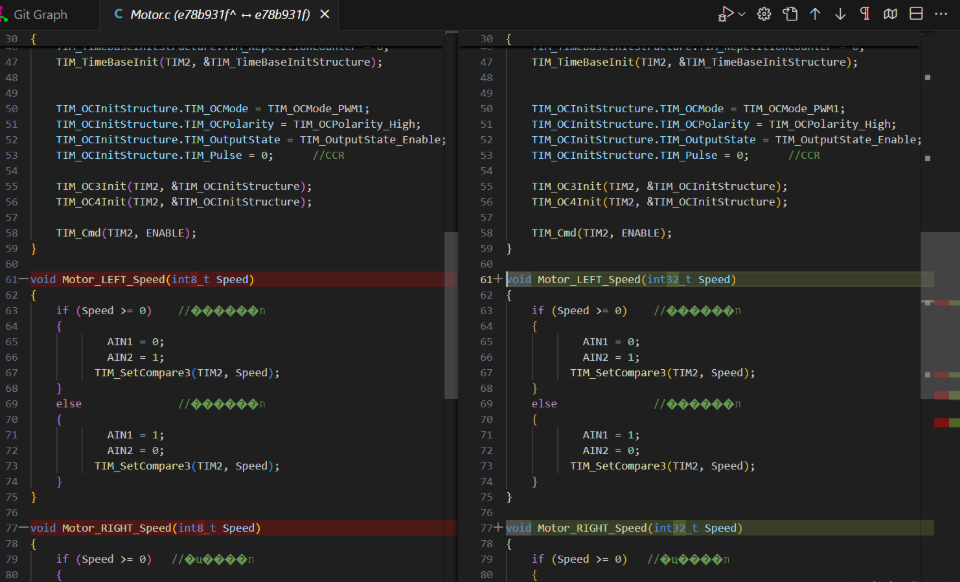960x582 pixels.
Task: Switch to the Git Graph tab
Action: point(40,15)
